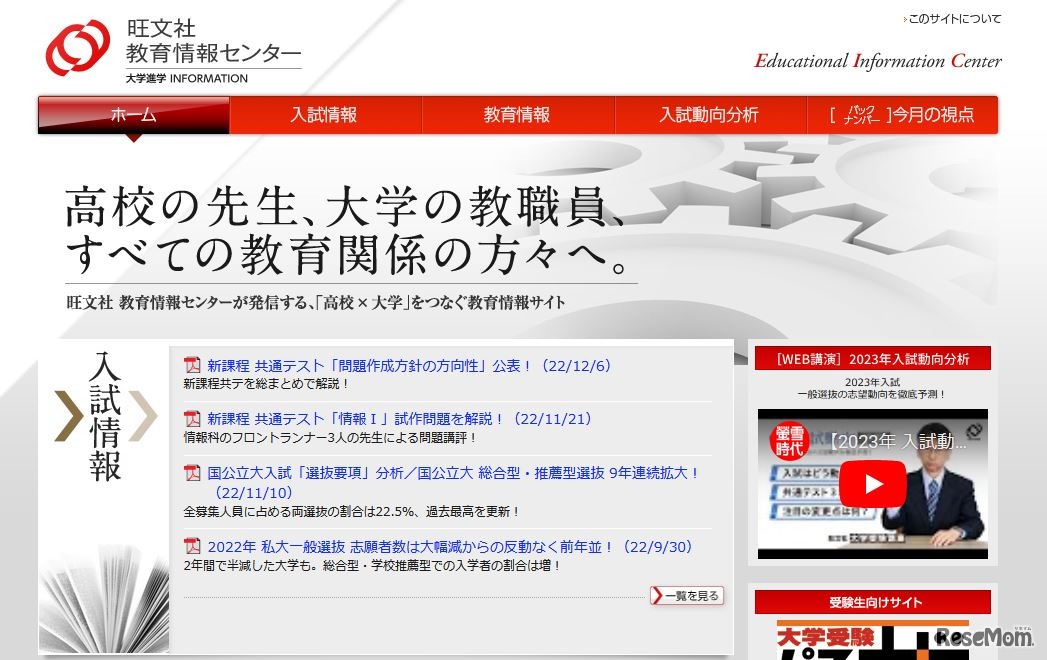The width and height of the screenshot is (1047, 660).
Task: Open PDF icon beside 2022年 私大一般選抜 article
Action: point(192,546)
